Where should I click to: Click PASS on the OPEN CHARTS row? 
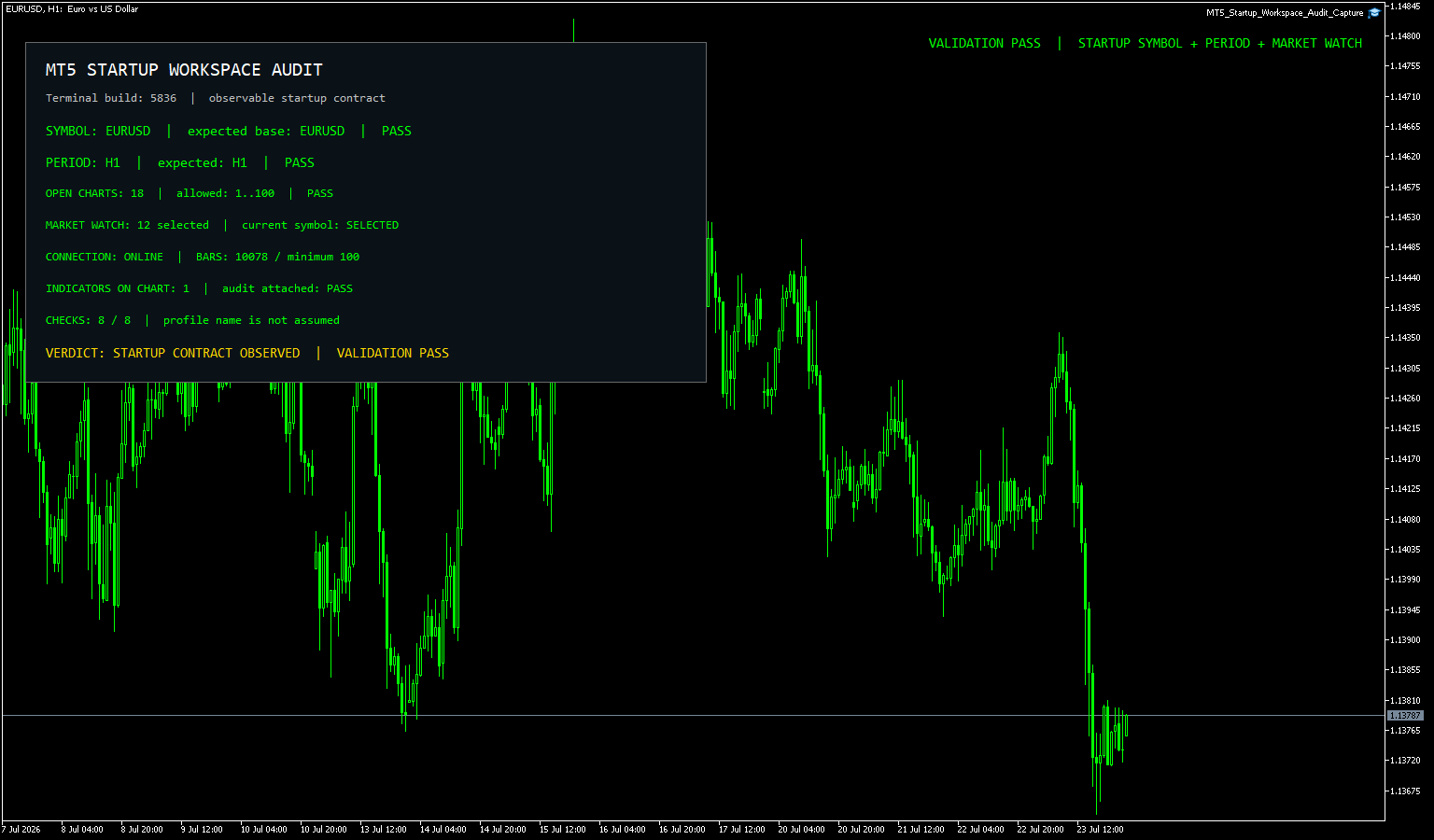320,194
